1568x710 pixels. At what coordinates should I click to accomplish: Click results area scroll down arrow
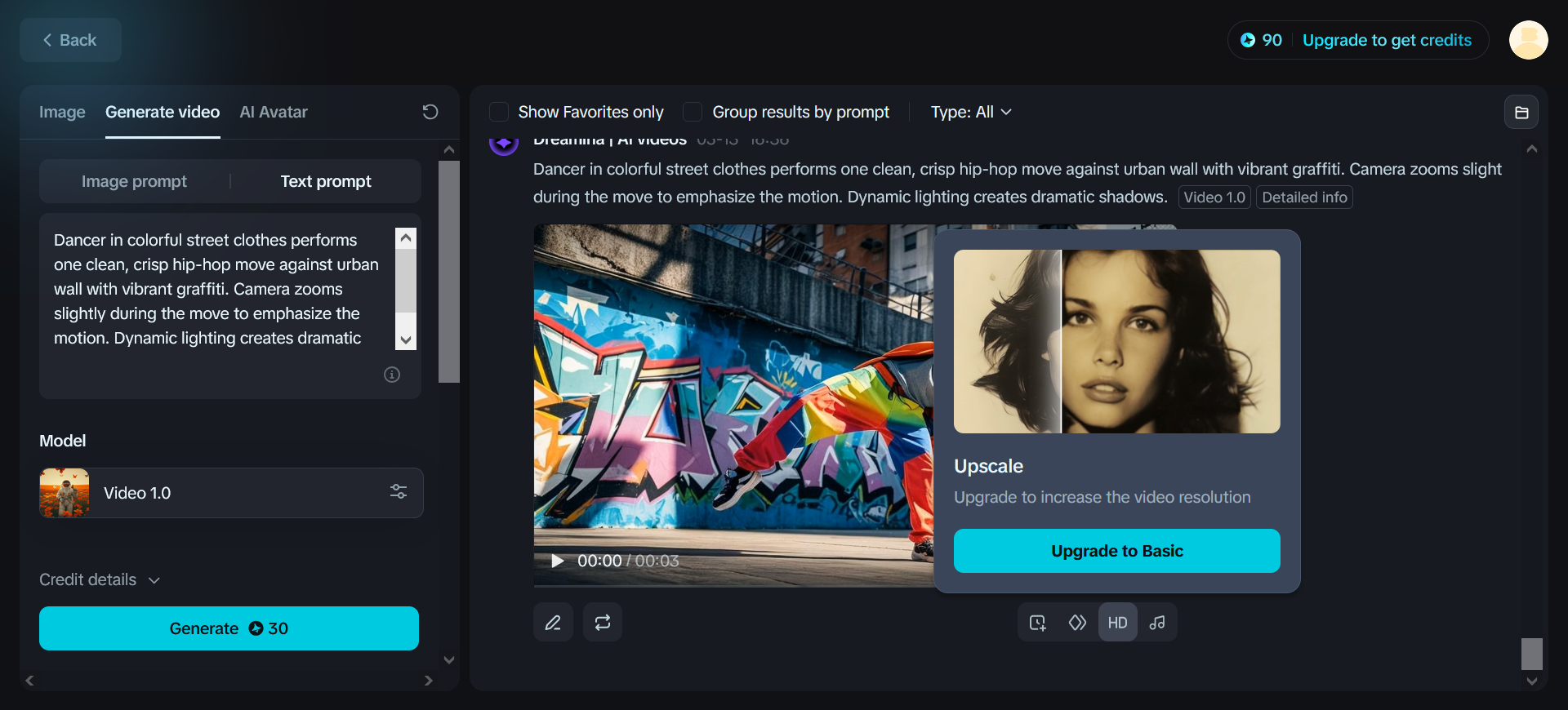click(1532, 681)
